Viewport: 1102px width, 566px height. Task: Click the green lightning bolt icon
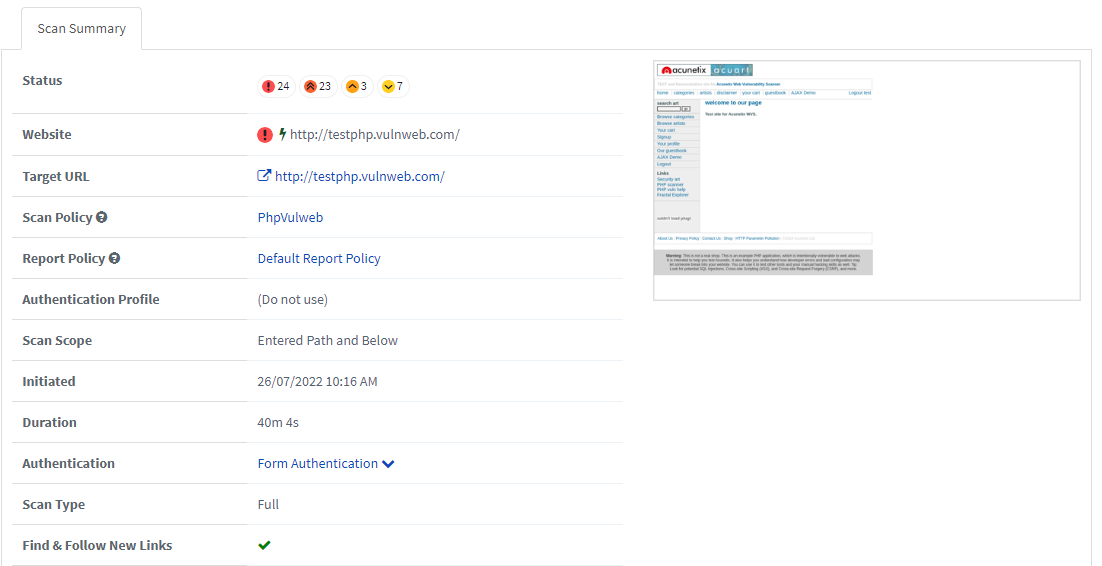pyautogui.click(x=282, y=135)
